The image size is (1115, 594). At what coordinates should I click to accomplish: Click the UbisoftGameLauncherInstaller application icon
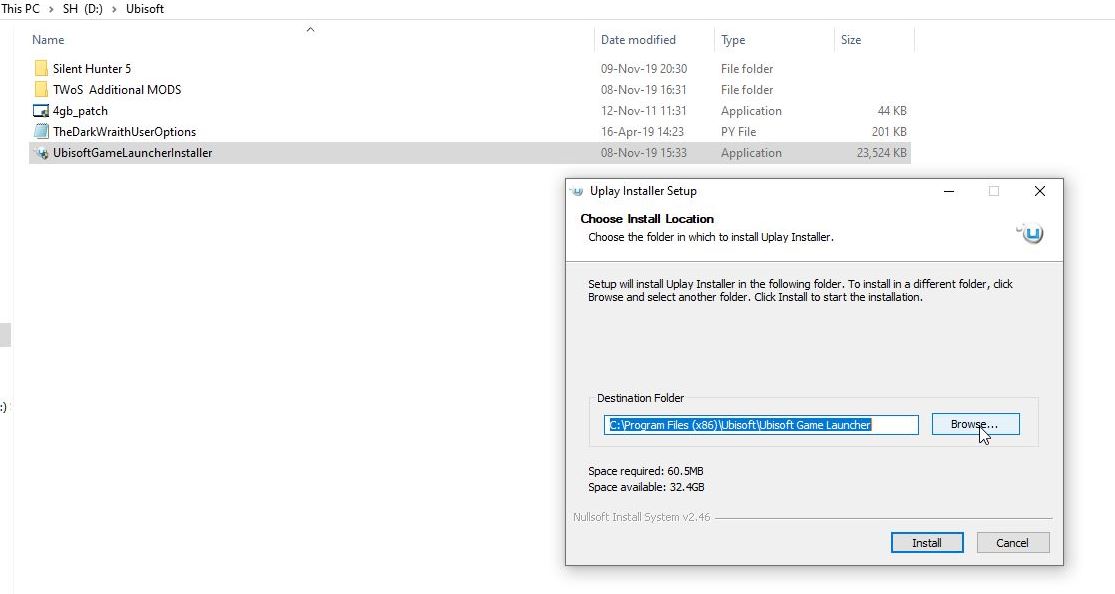point(41,153)
